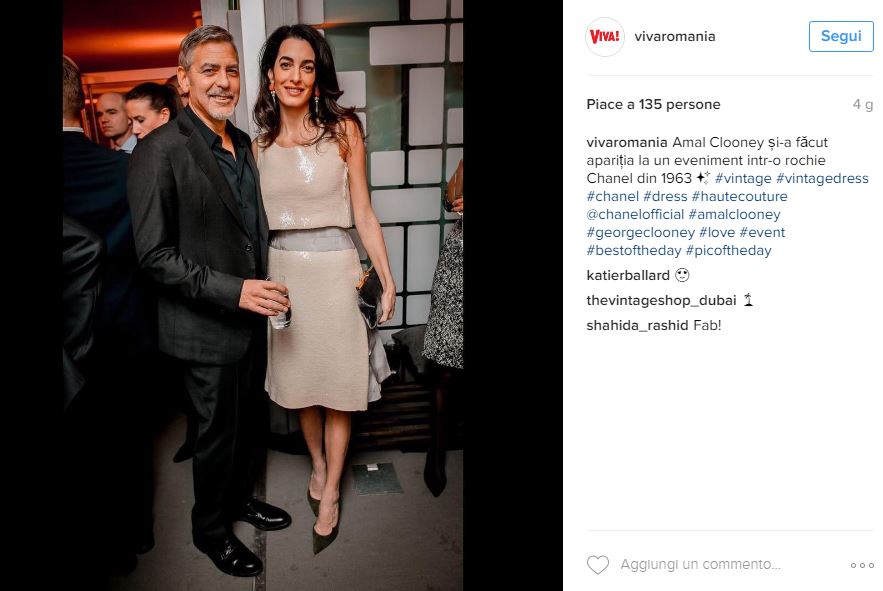View shahida_rashid's profile
The height and width of the screenshot is (591, 883).
coord(637,326)
